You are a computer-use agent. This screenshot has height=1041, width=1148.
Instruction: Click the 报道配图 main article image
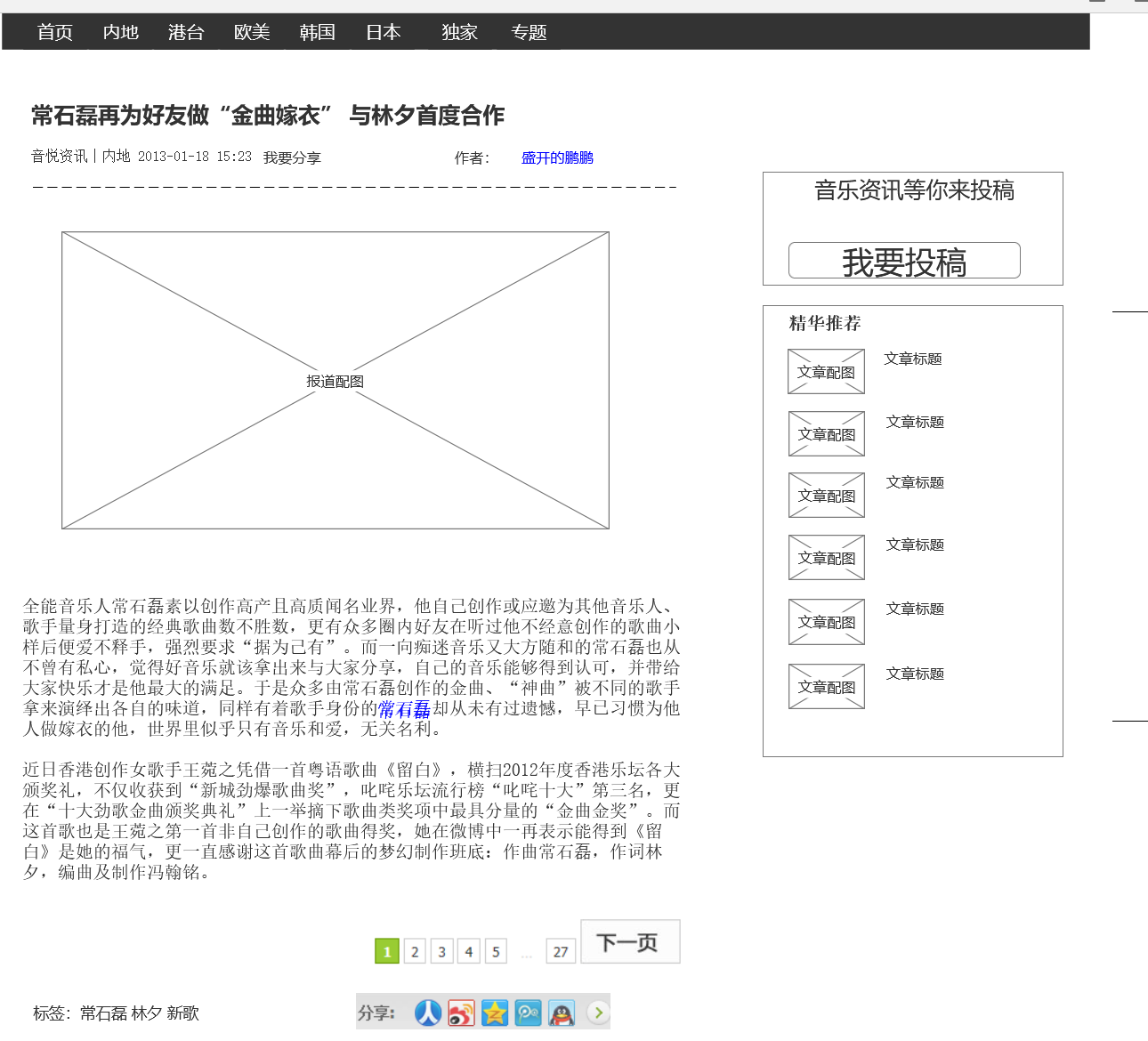pyautogui.click(x=336, y=381)
